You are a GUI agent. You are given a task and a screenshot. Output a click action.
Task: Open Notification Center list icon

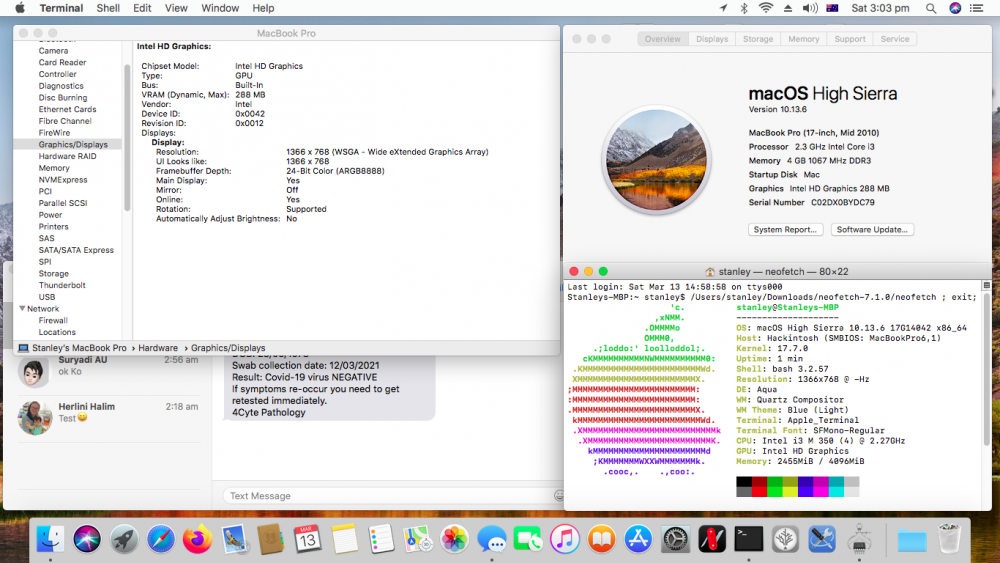pos(976,8)
